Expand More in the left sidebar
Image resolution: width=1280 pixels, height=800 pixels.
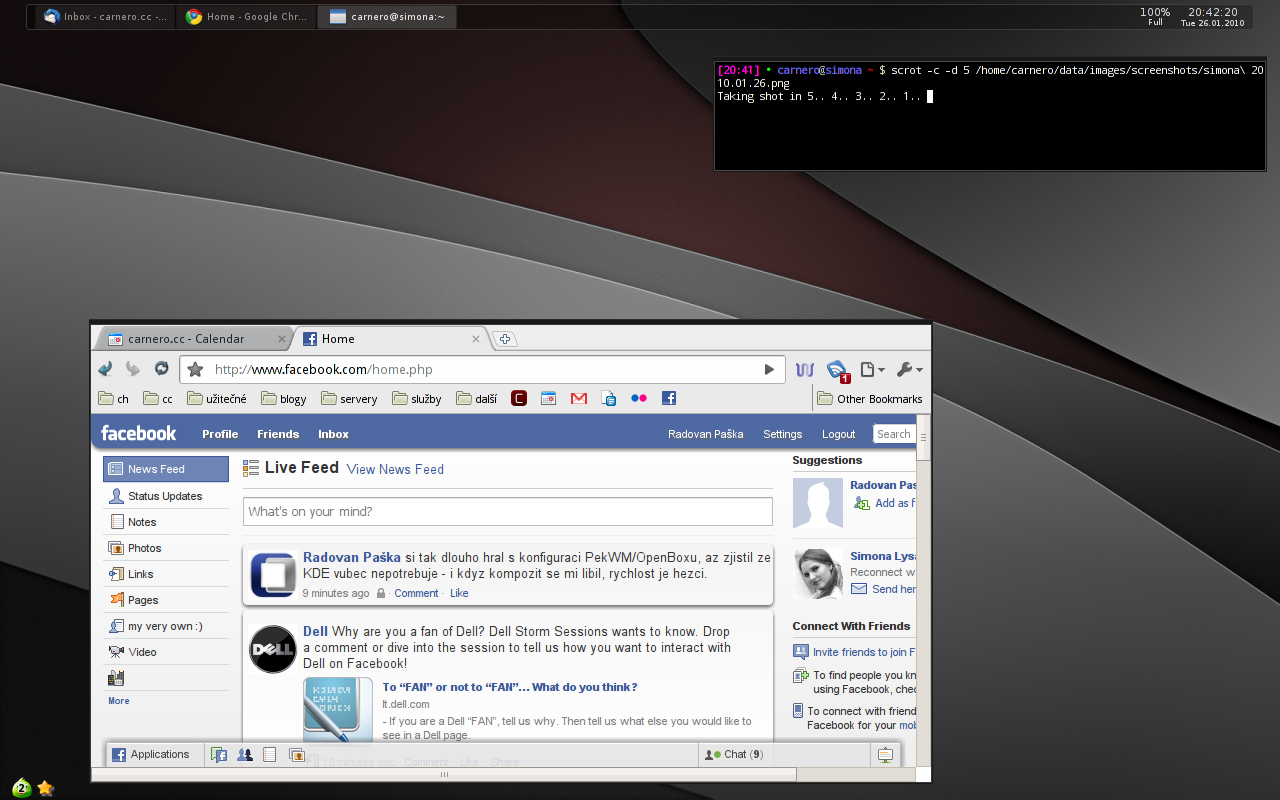(x=119, y=701)
